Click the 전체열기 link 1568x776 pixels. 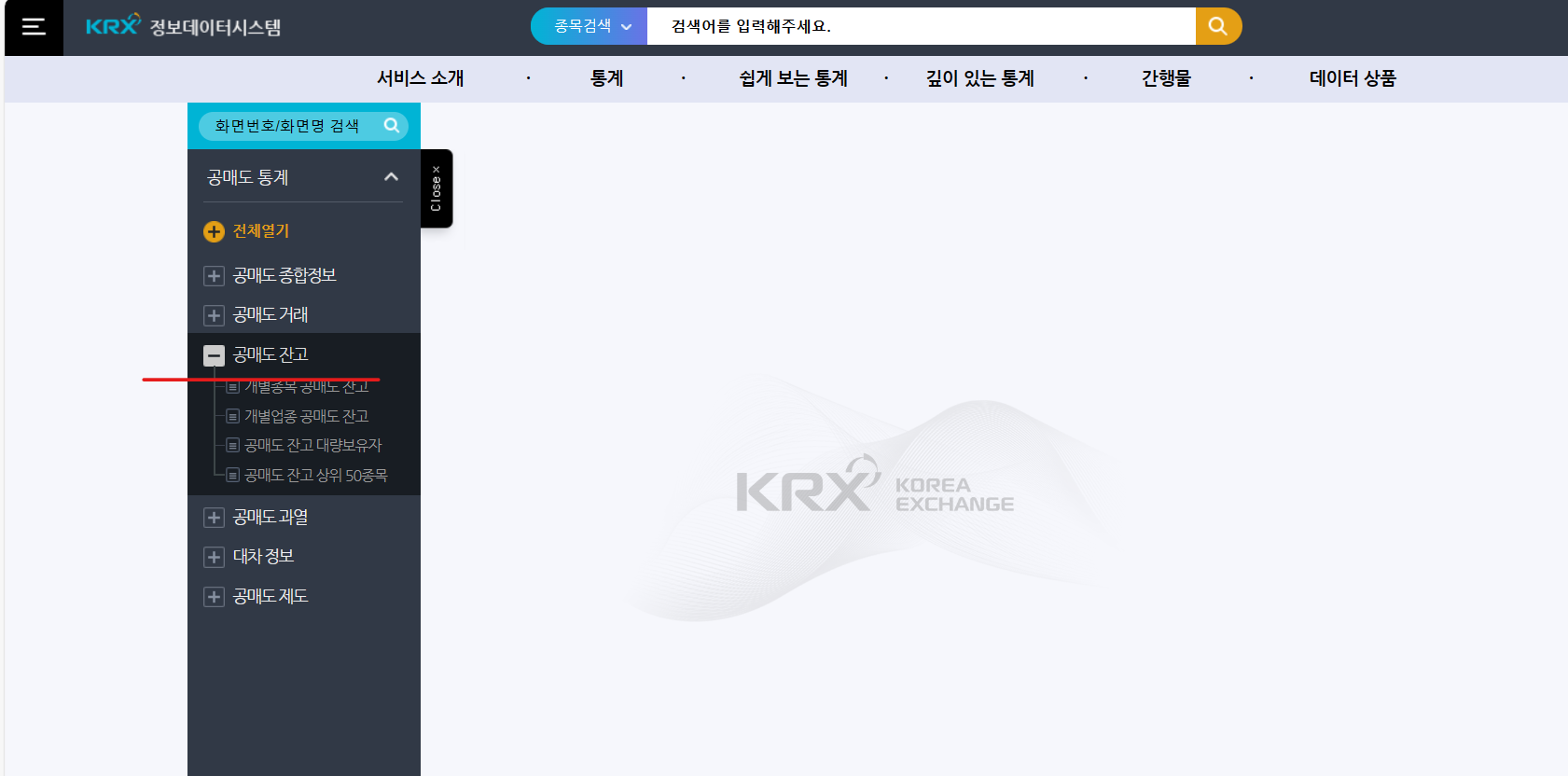(x=261, y=231)
